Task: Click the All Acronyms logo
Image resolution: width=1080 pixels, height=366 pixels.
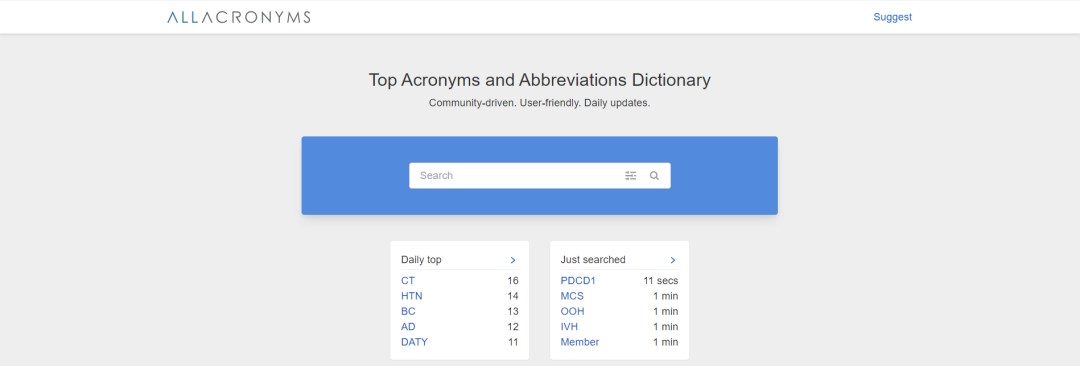Action: 238,17
